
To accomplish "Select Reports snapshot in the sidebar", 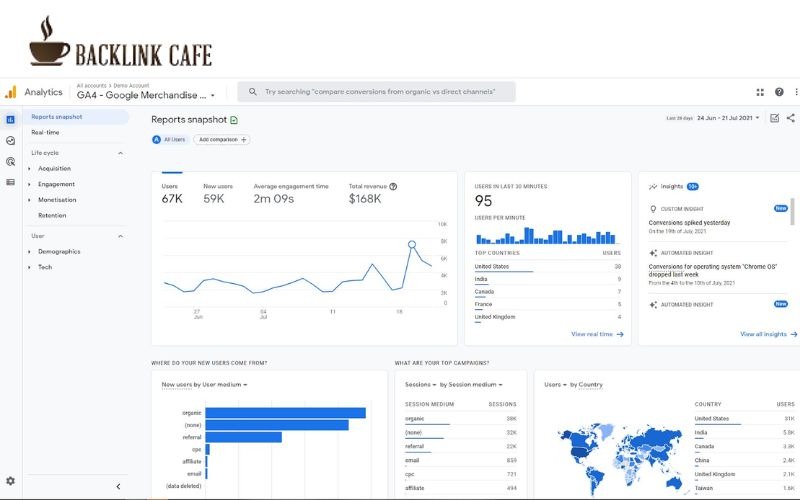I will click(x=77, y=117).
